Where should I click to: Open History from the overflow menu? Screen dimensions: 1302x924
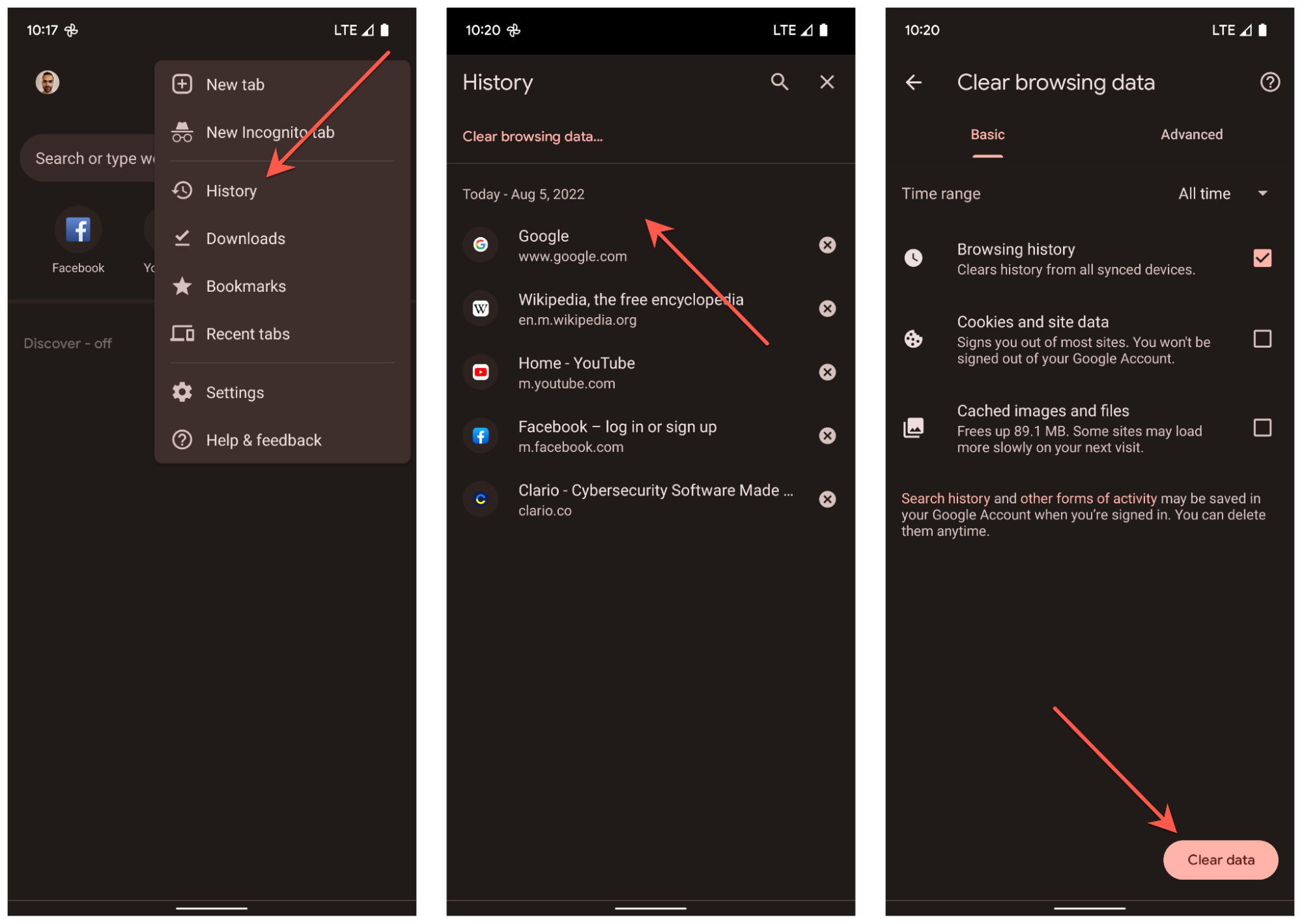point(283,191)
